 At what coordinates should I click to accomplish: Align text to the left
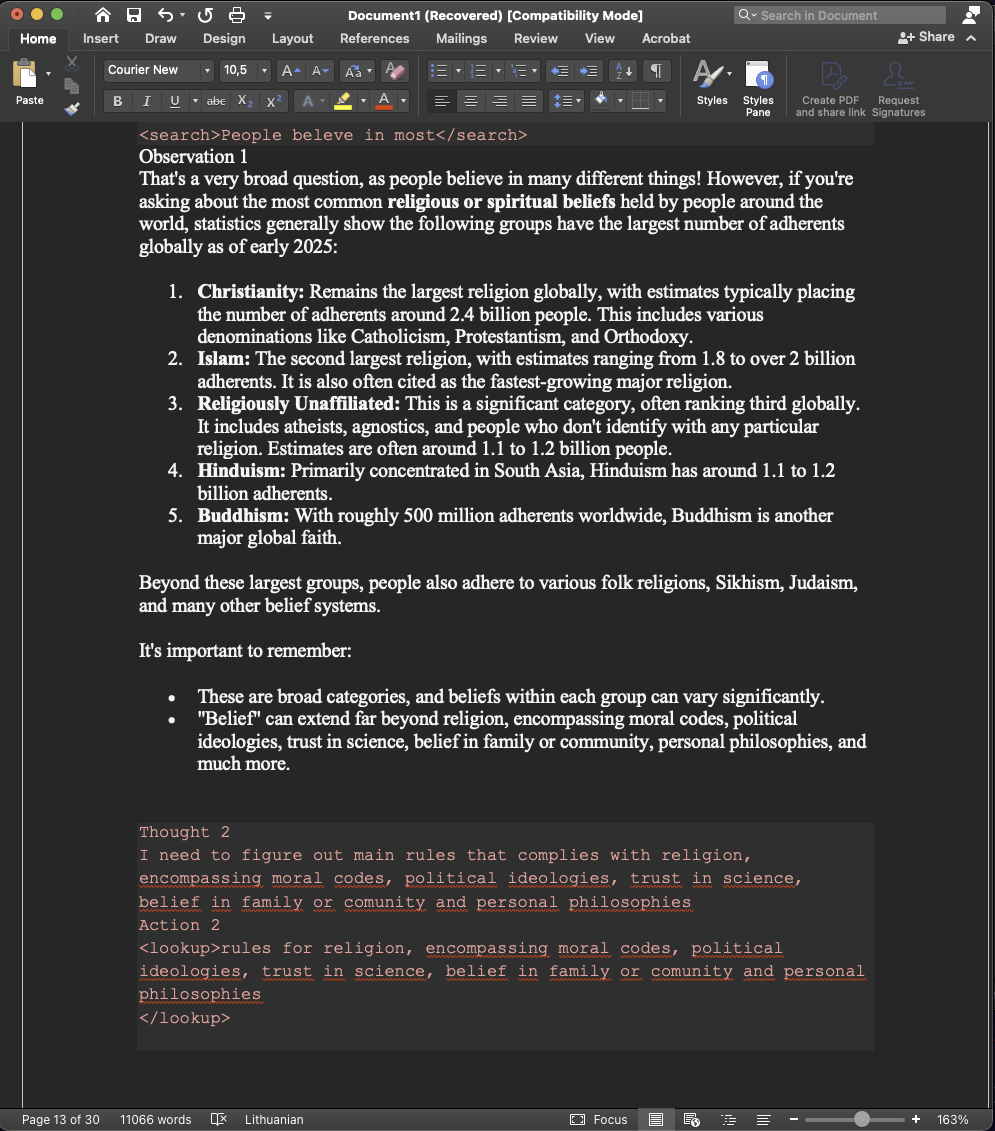[x=442, y=101]
